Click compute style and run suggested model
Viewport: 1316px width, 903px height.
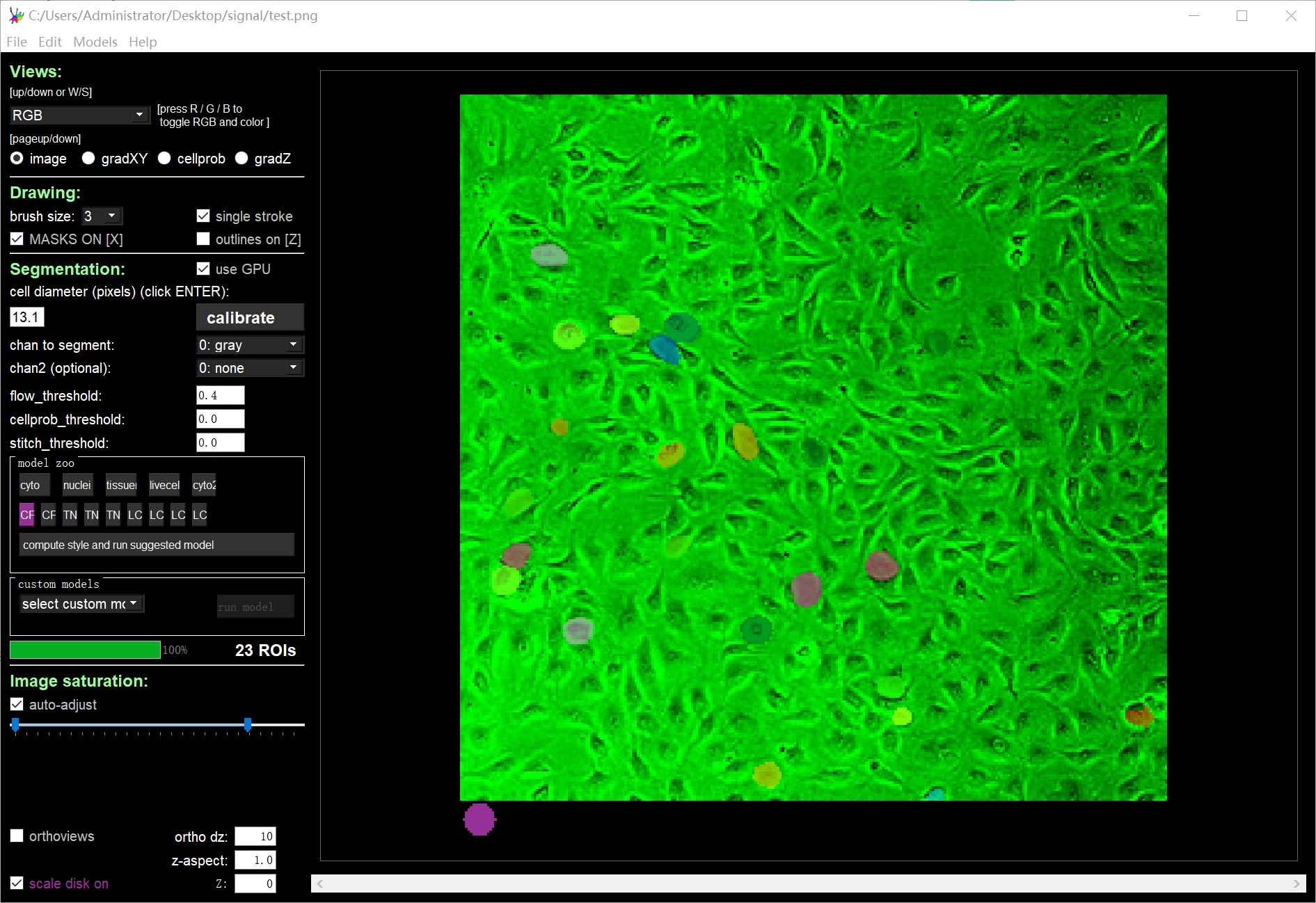pyautogui.click(x=157, y=545)
